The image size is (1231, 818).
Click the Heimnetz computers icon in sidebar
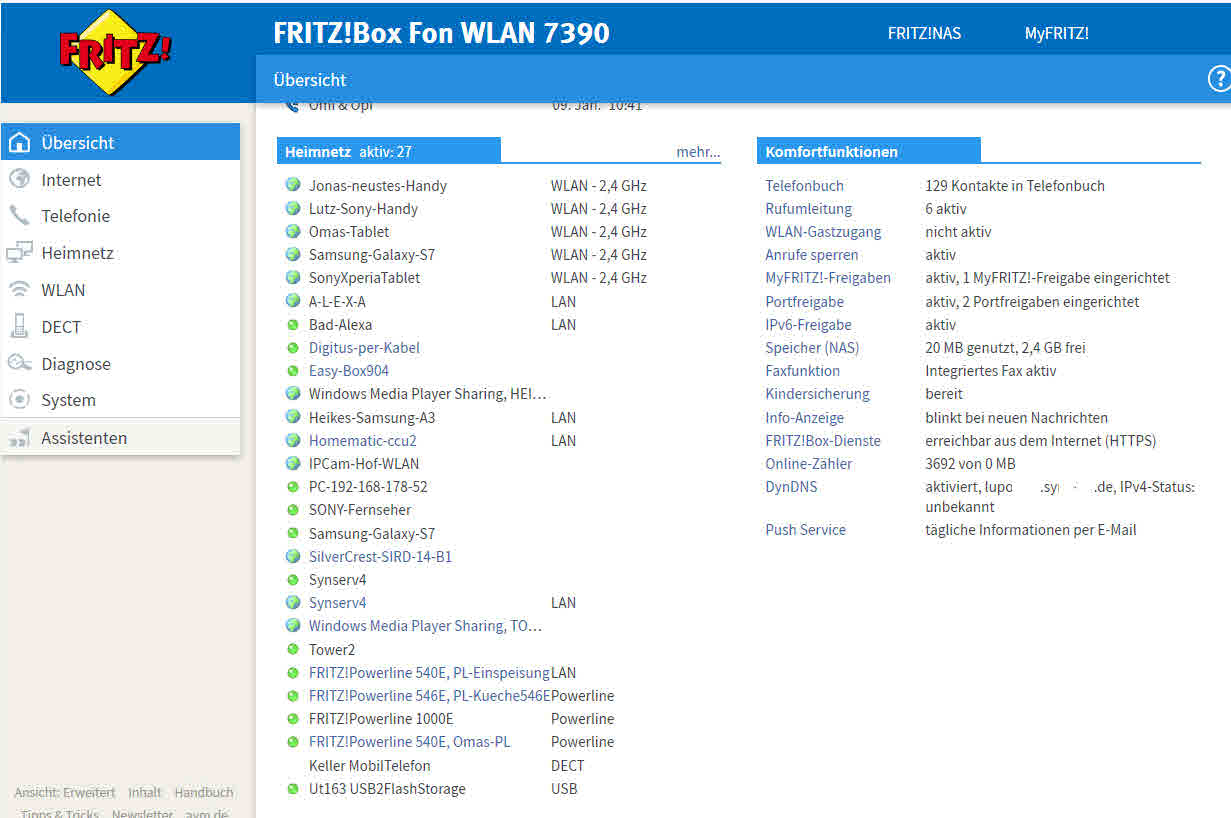click(19, 253)
